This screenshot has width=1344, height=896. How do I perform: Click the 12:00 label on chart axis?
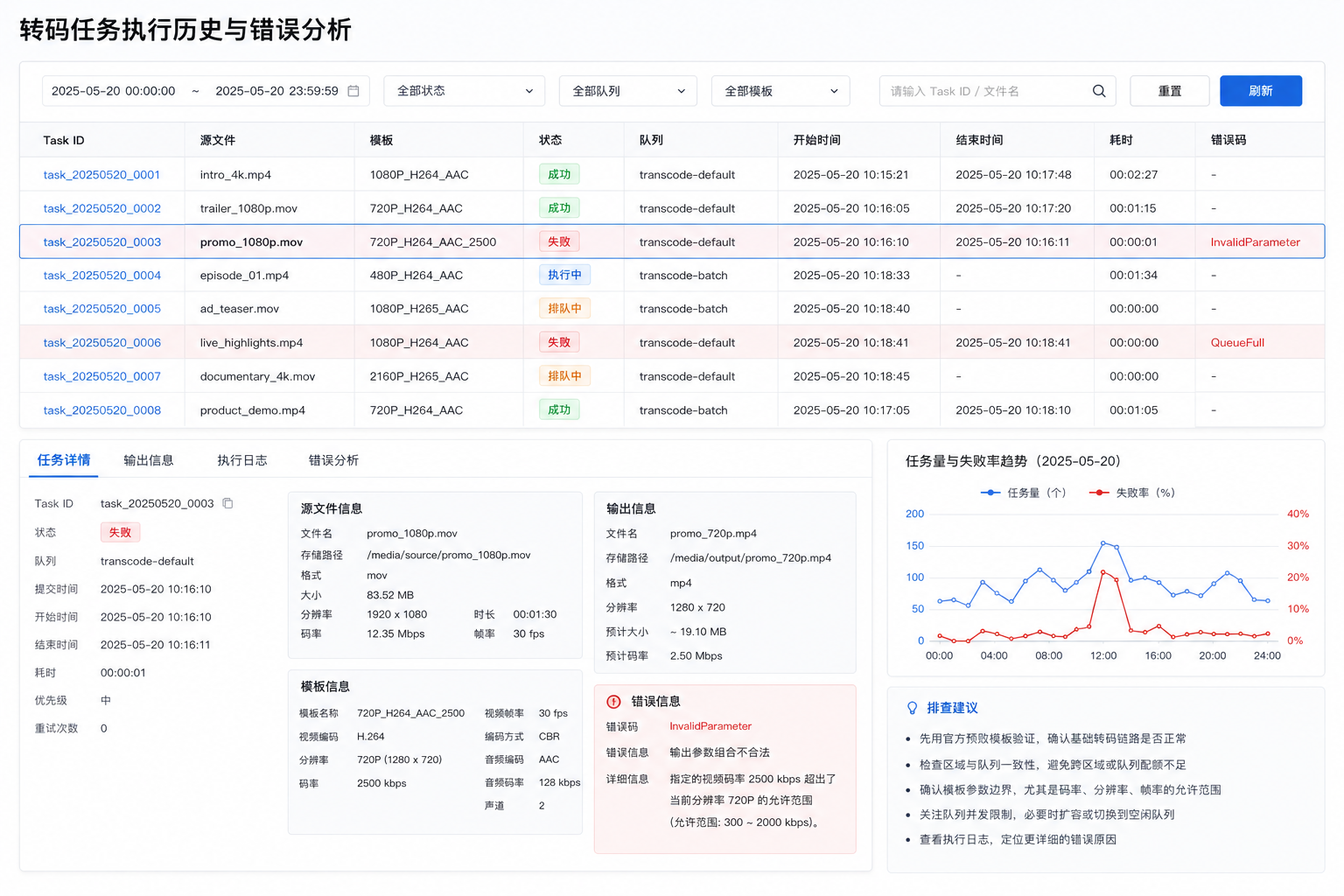coord(1103,655)
